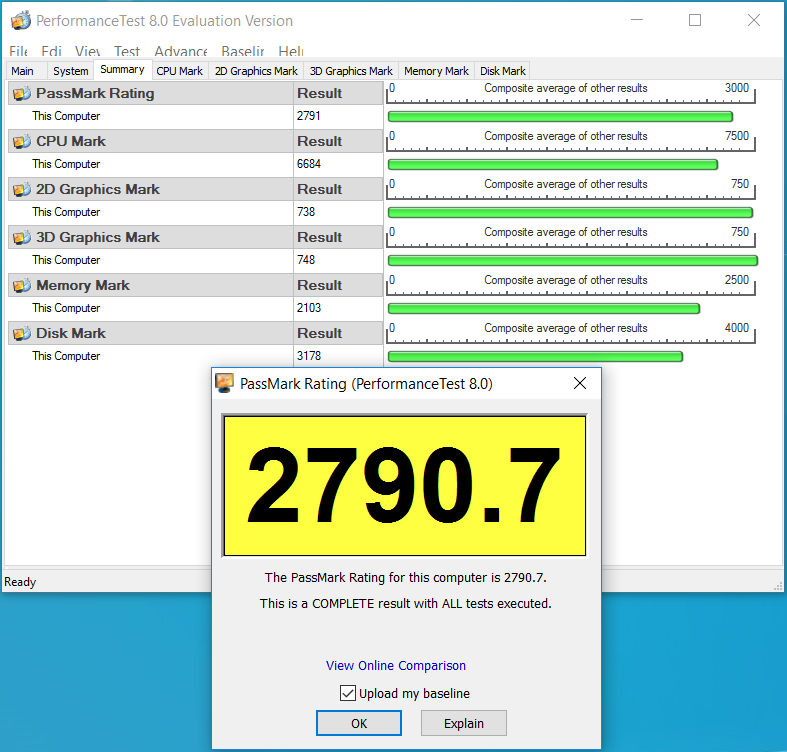Click This Computer under Disk Mark

[x=66, y=356]
